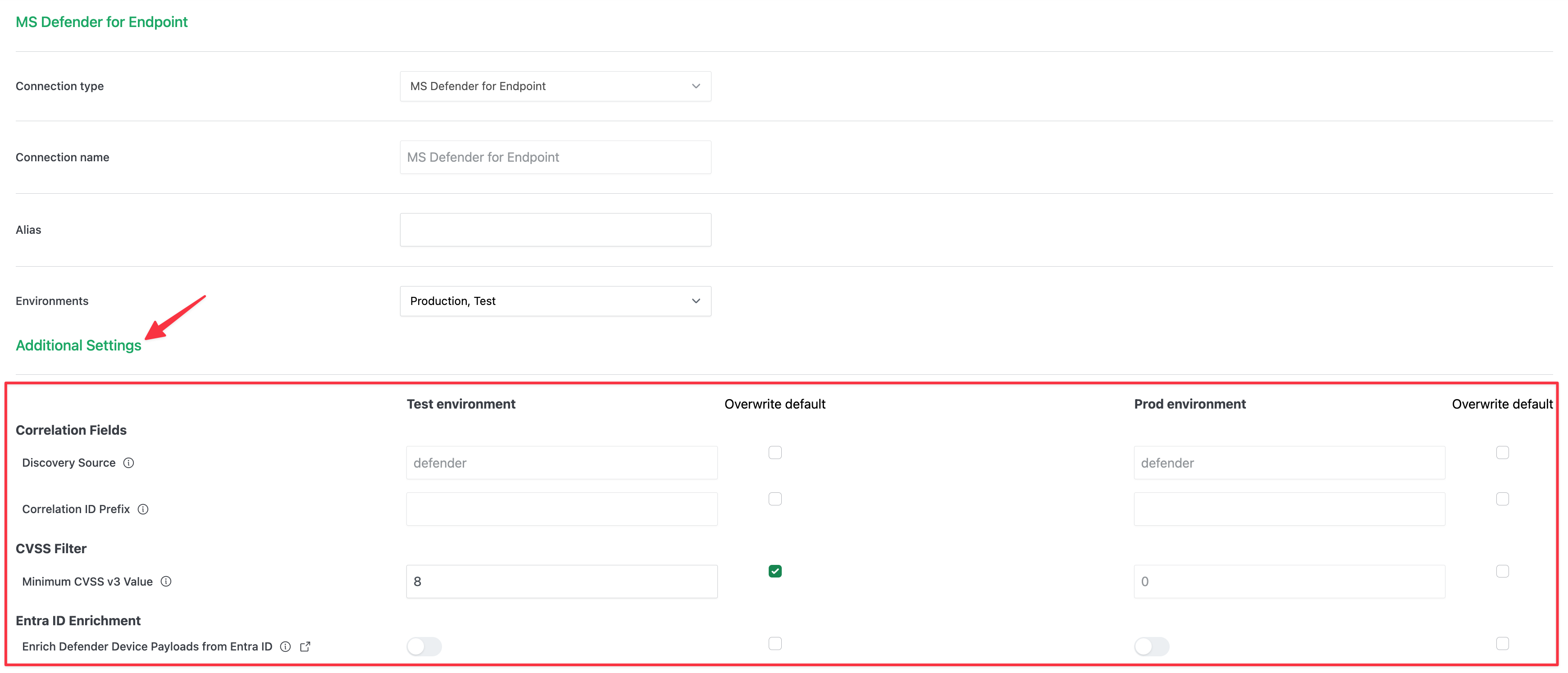Uncheck Test overwrite default for Minimum CVSS

(775, 571)
